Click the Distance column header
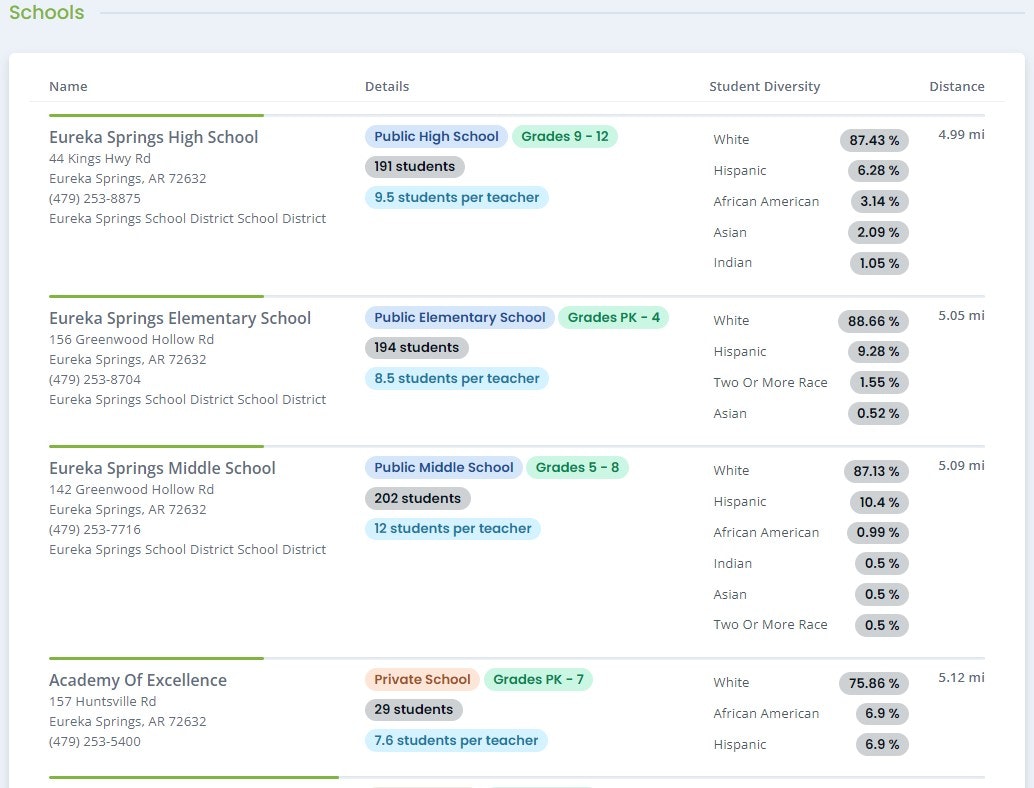Screen dimensions: 1034x788 (x=956, y=86)
